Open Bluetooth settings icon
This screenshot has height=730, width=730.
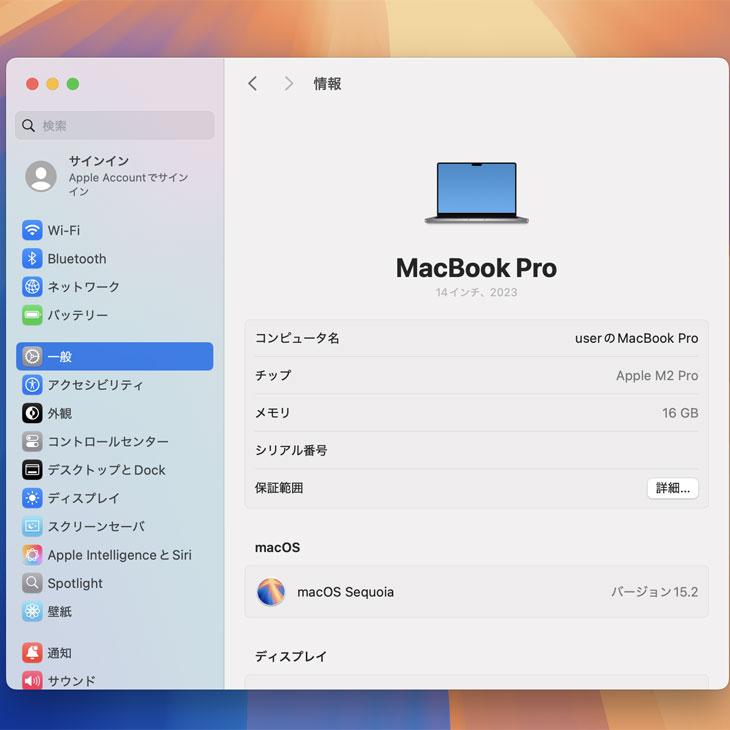[32, 259]
